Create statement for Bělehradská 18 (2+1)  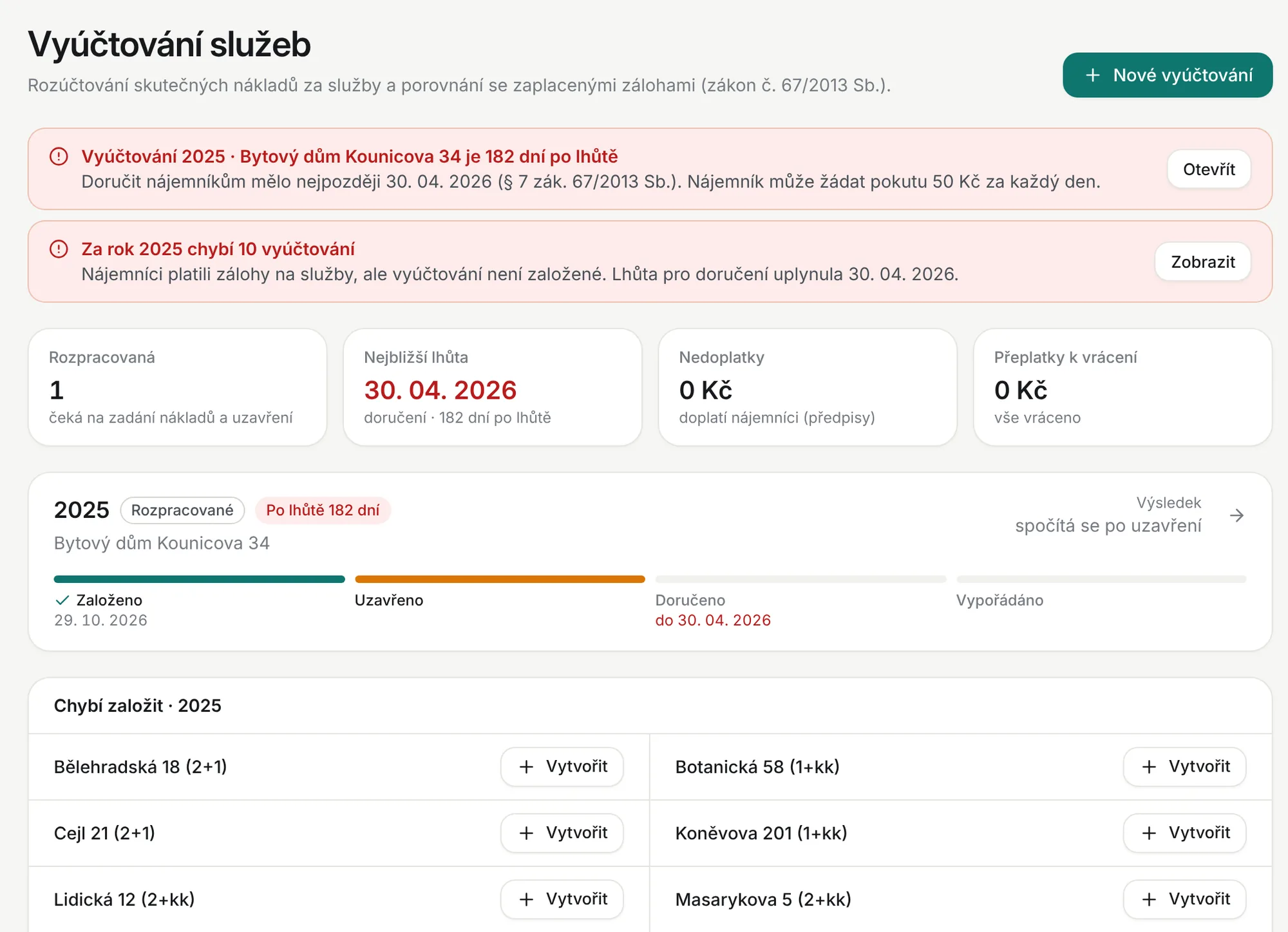pyautogui.click(x=562, y=766)
